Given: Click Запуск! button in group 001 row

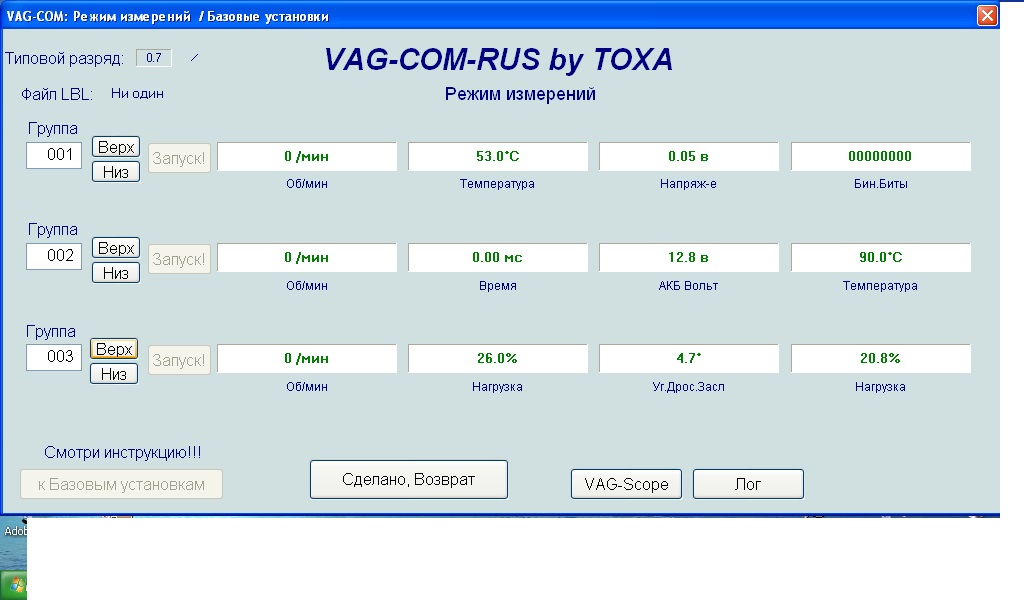Looking at the screenshot, I should pyautogui.click(x=179, y=158).
